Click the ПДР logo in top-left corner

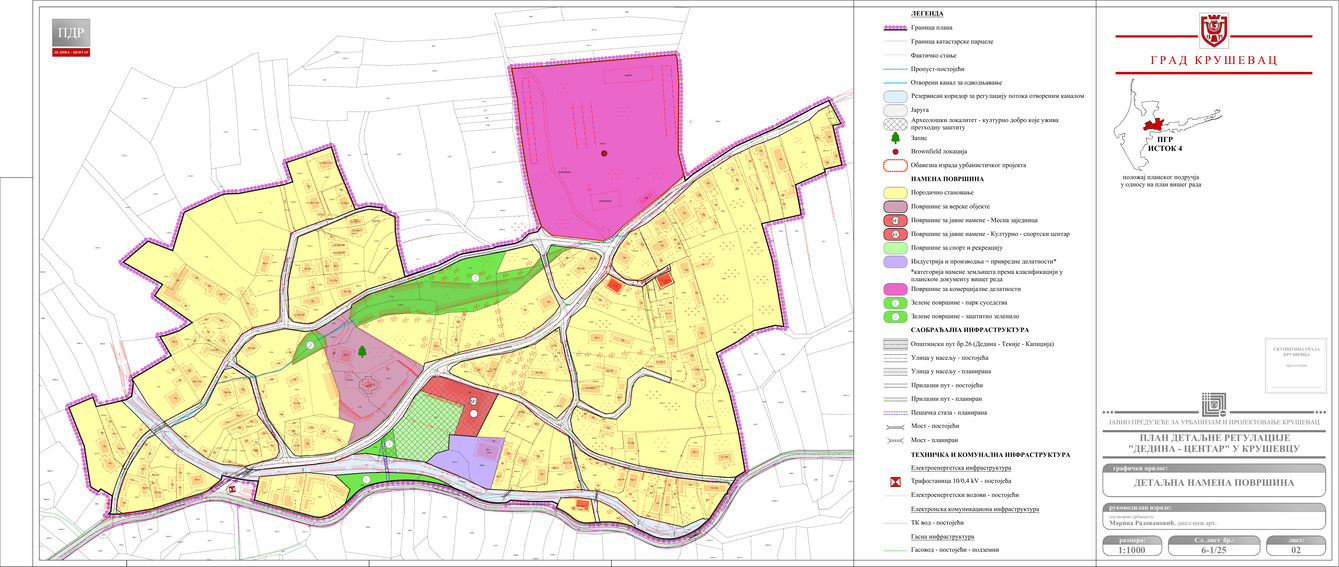(x=70, y=38)
